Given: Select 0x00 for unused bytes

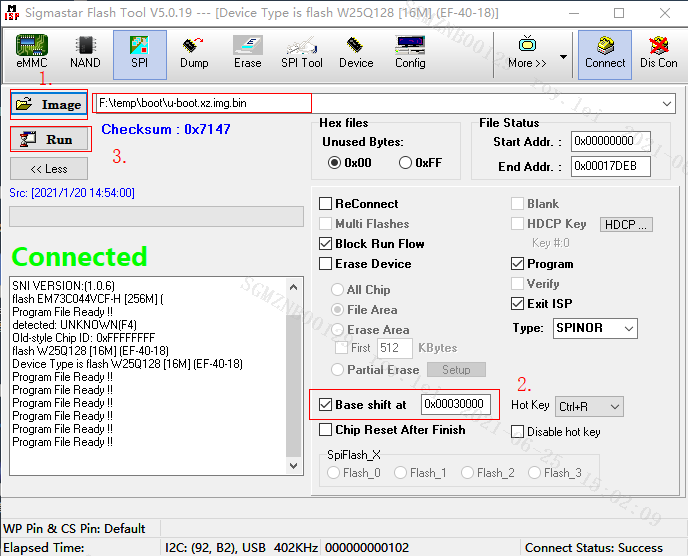Looking at the screenshot, I should (x=334, y=163).
